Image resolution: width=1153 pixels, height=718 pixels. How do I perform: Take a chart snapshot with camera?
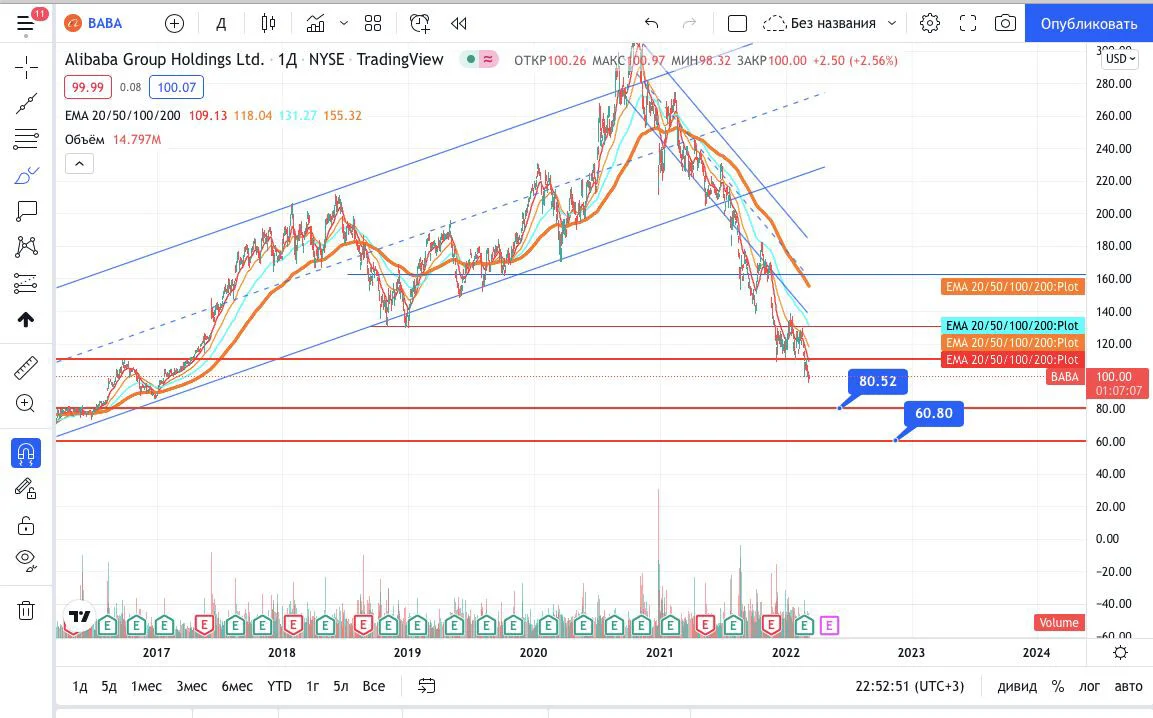coord(1005,24)
